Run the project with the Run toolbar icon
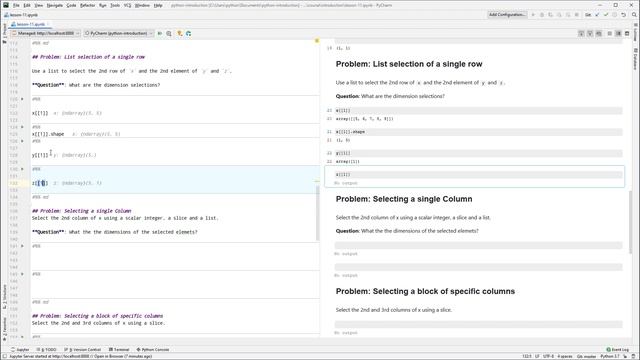The width and height of the screenshot is (640, 360). click(533, 15)
